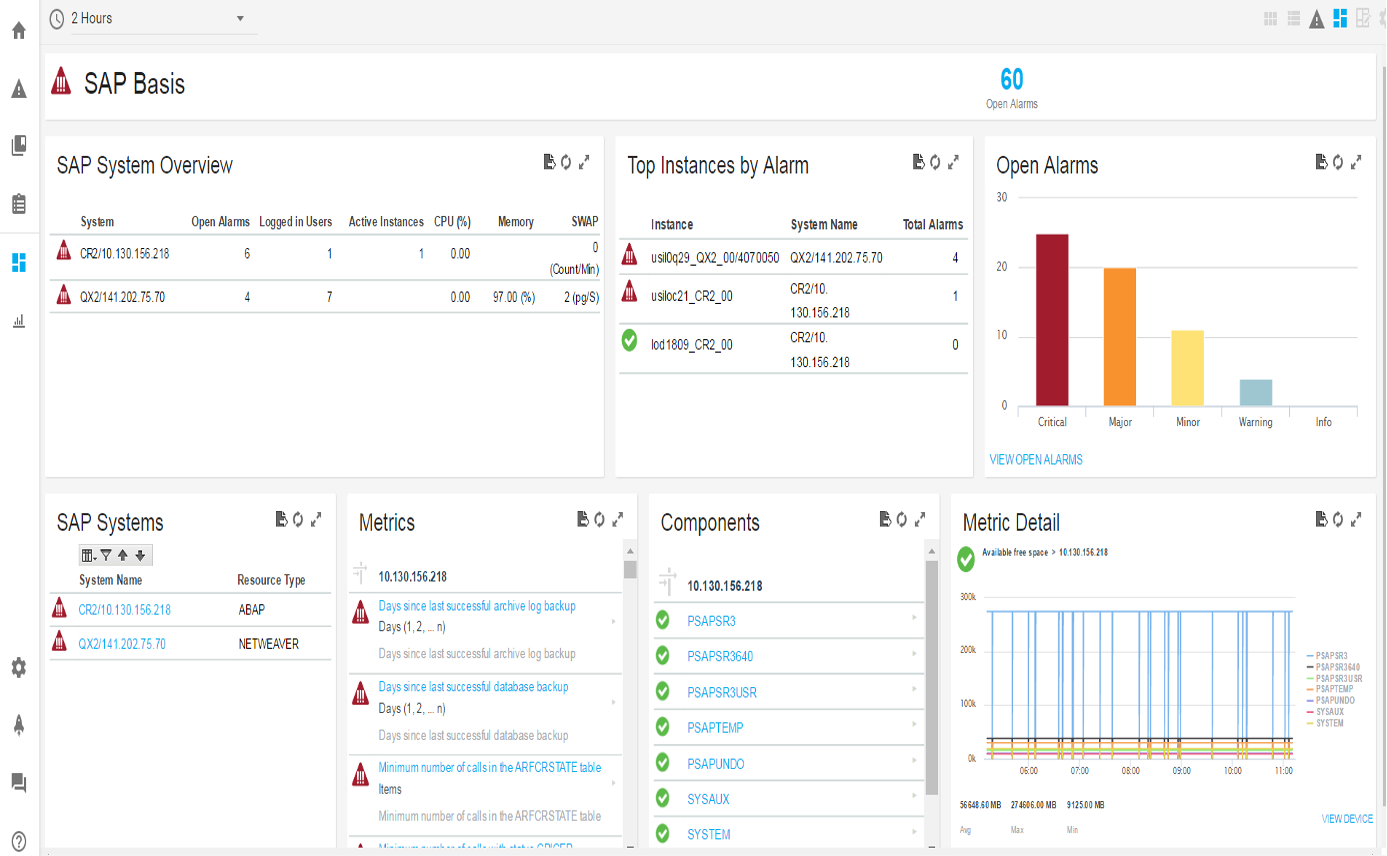Click the VIEW DEVICE link

1345,818
